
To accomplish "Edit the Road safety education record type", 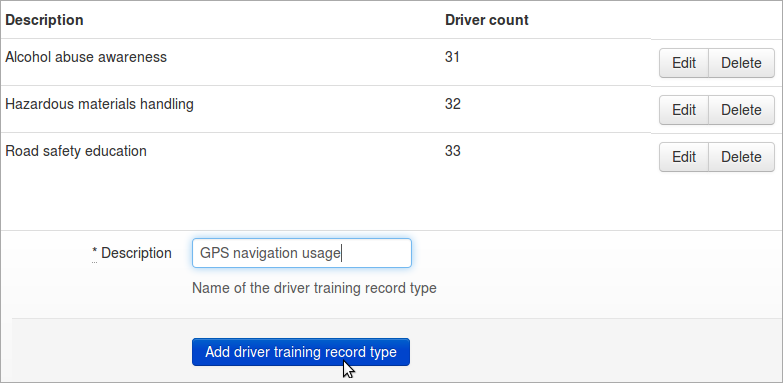I will 684,157.
